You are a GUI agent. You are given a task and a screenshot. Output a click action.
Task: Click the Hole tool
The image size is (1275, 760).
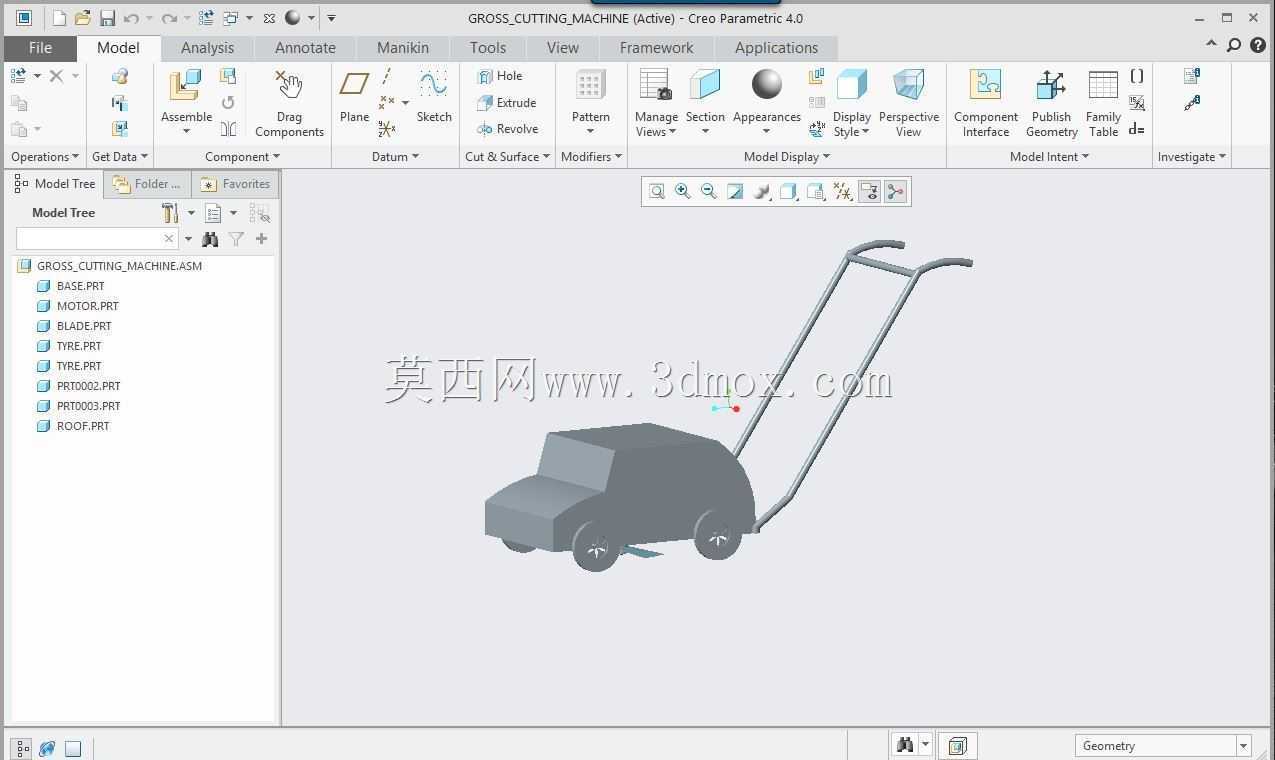click(x=500, y=76)
